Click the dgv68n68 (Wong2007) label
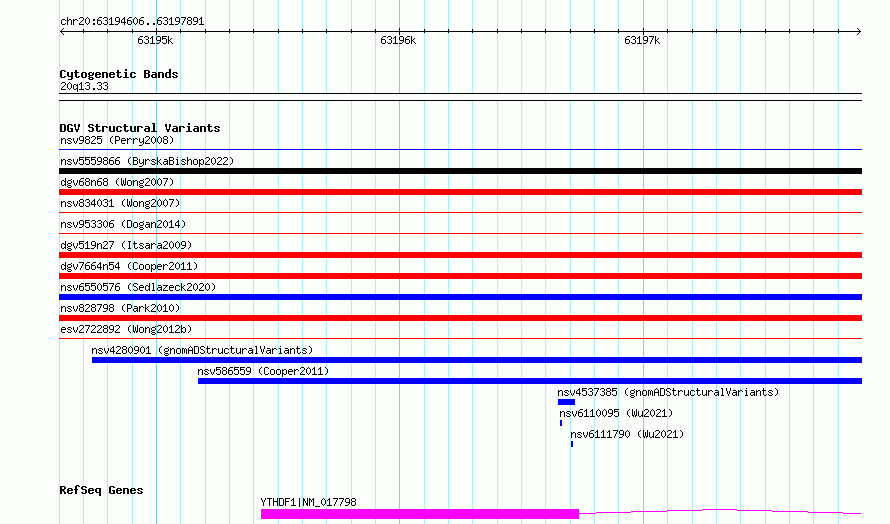The width and height of the screenshot is (890, 524). 117,182
